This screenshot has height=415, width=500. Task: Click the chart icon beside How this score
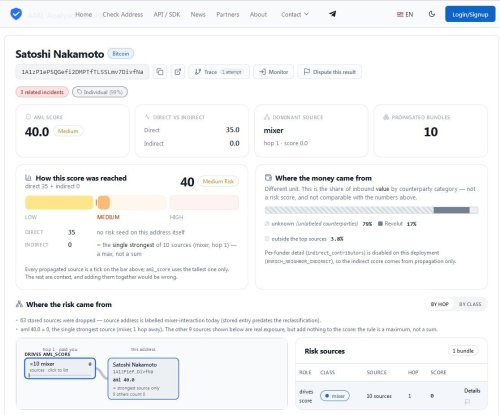(28, 178)
